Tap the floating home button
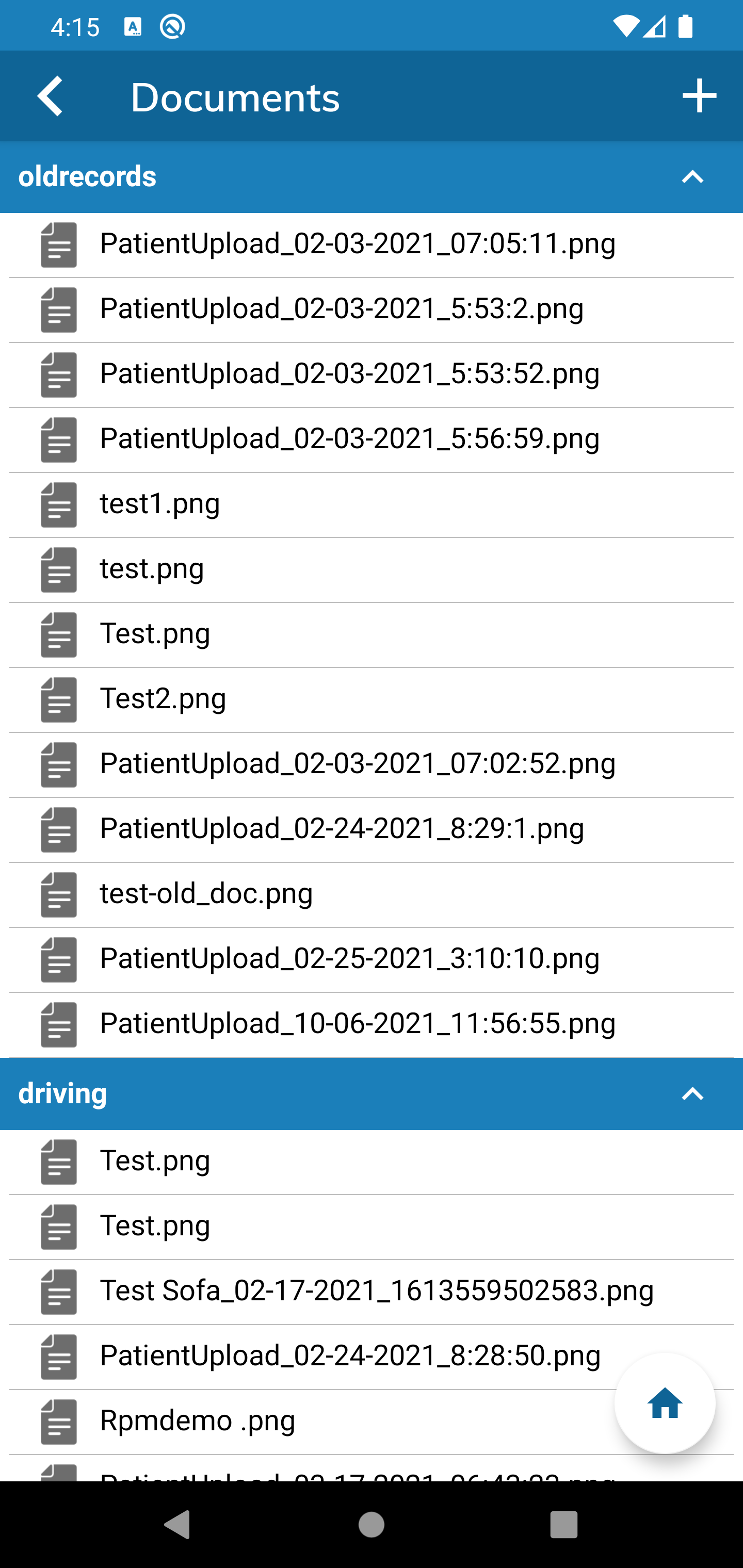This screenshot has width=743, height=1568. (x=665, y=1403)
